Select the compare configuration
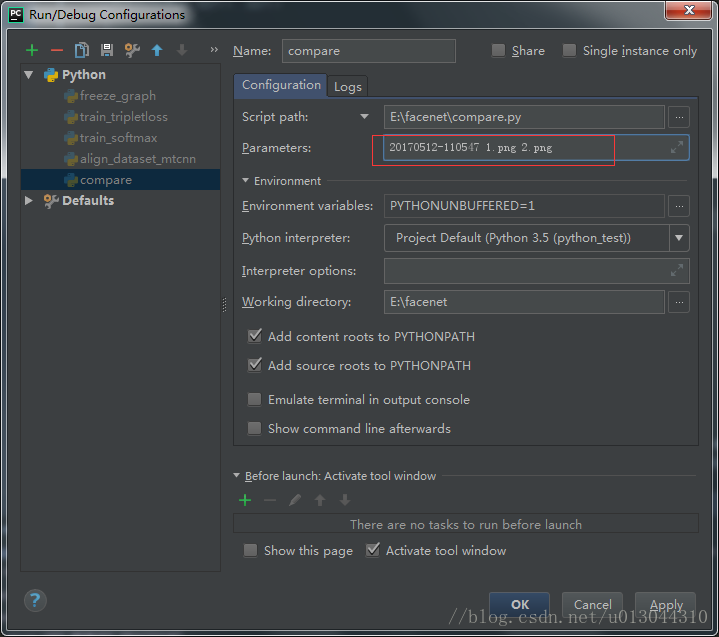This screenshot has width=719, height=637. pos(120,180)
